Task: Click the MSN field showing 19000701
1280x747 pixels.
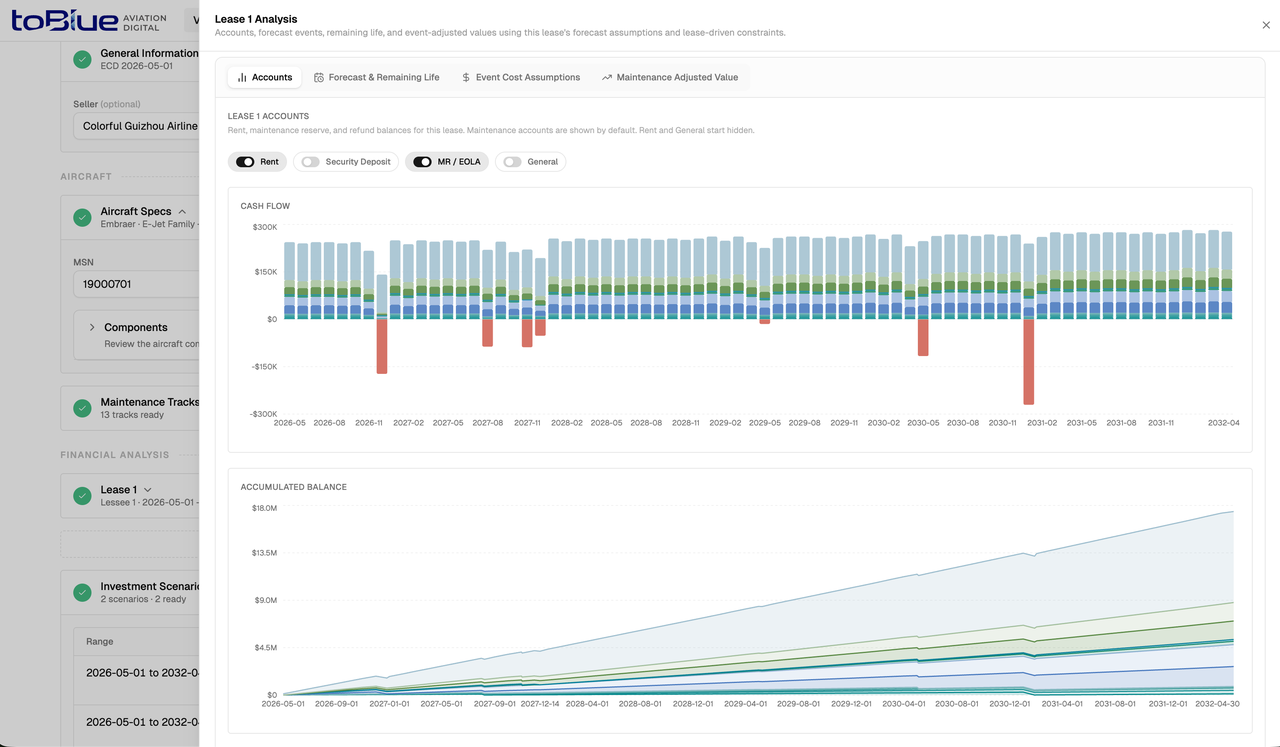Action: [x=136, y=284]
